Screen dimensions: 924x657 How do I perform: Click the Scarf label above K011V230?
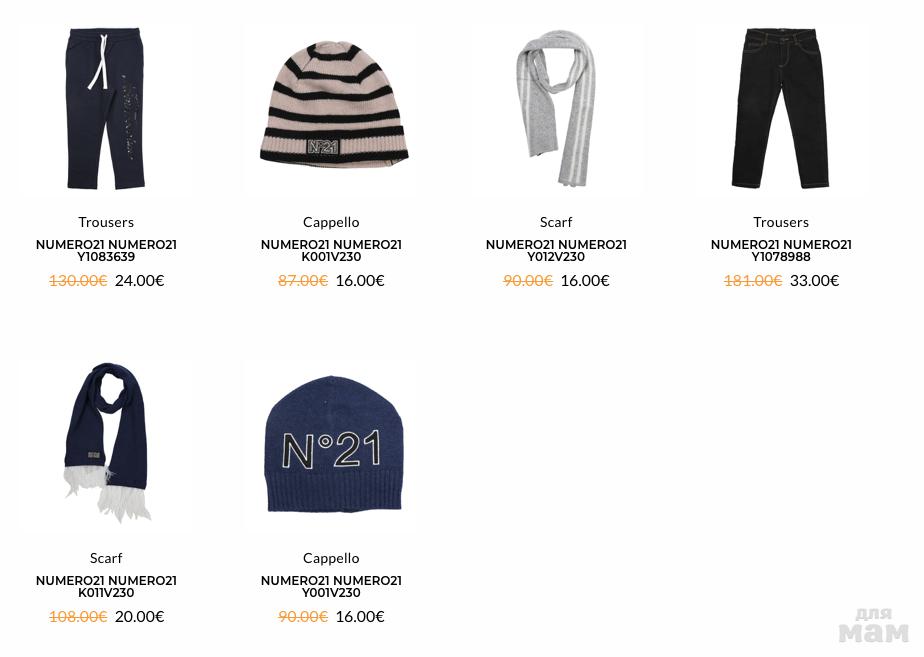click(x=106, y=558)
